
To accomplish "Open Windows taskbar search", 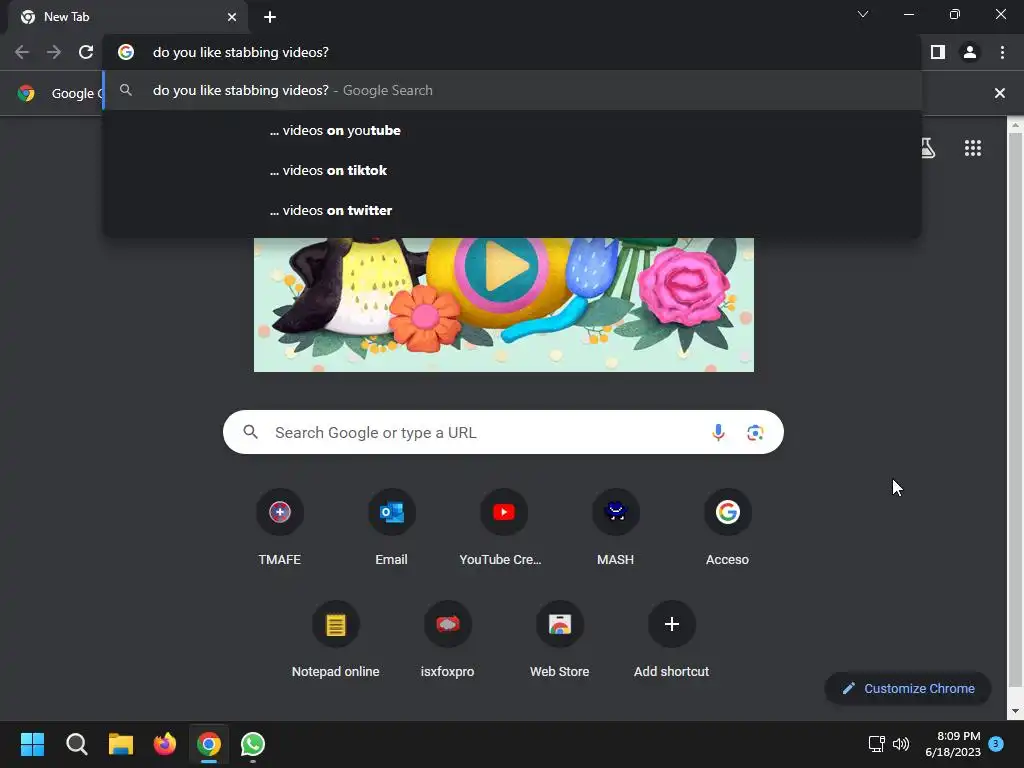I will pyautogui.click(x=76, y=744).
